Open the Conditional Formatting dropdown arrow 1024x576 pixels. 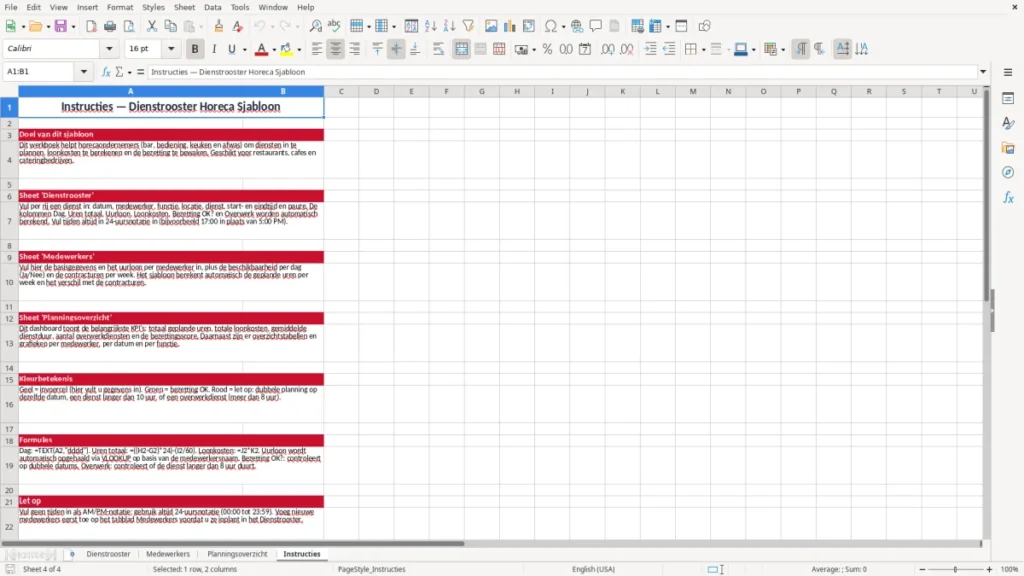click(783, 50)
